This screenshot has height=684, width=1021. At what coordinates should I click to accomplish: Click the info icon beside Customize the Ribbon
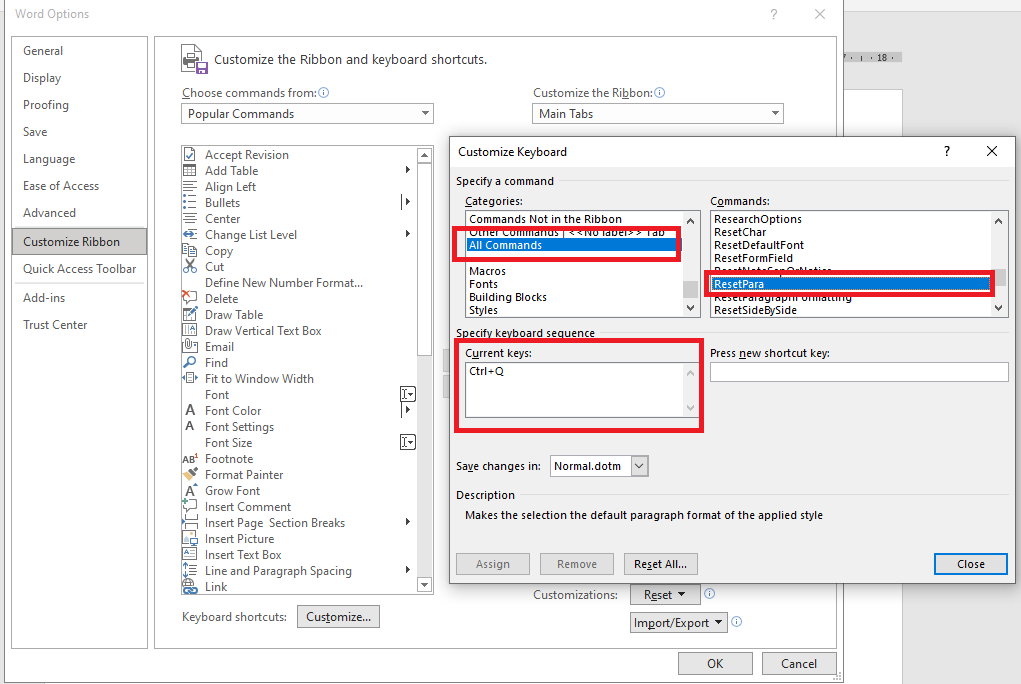[x=660, y=93]
